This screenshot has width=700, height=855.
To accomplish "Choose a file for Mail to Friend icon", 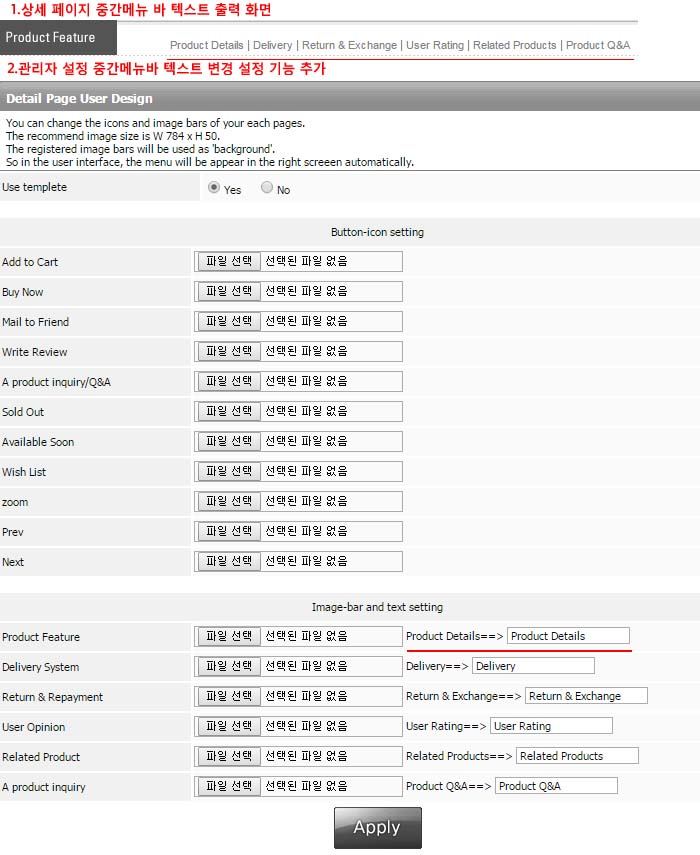I will tap(229, 322).
